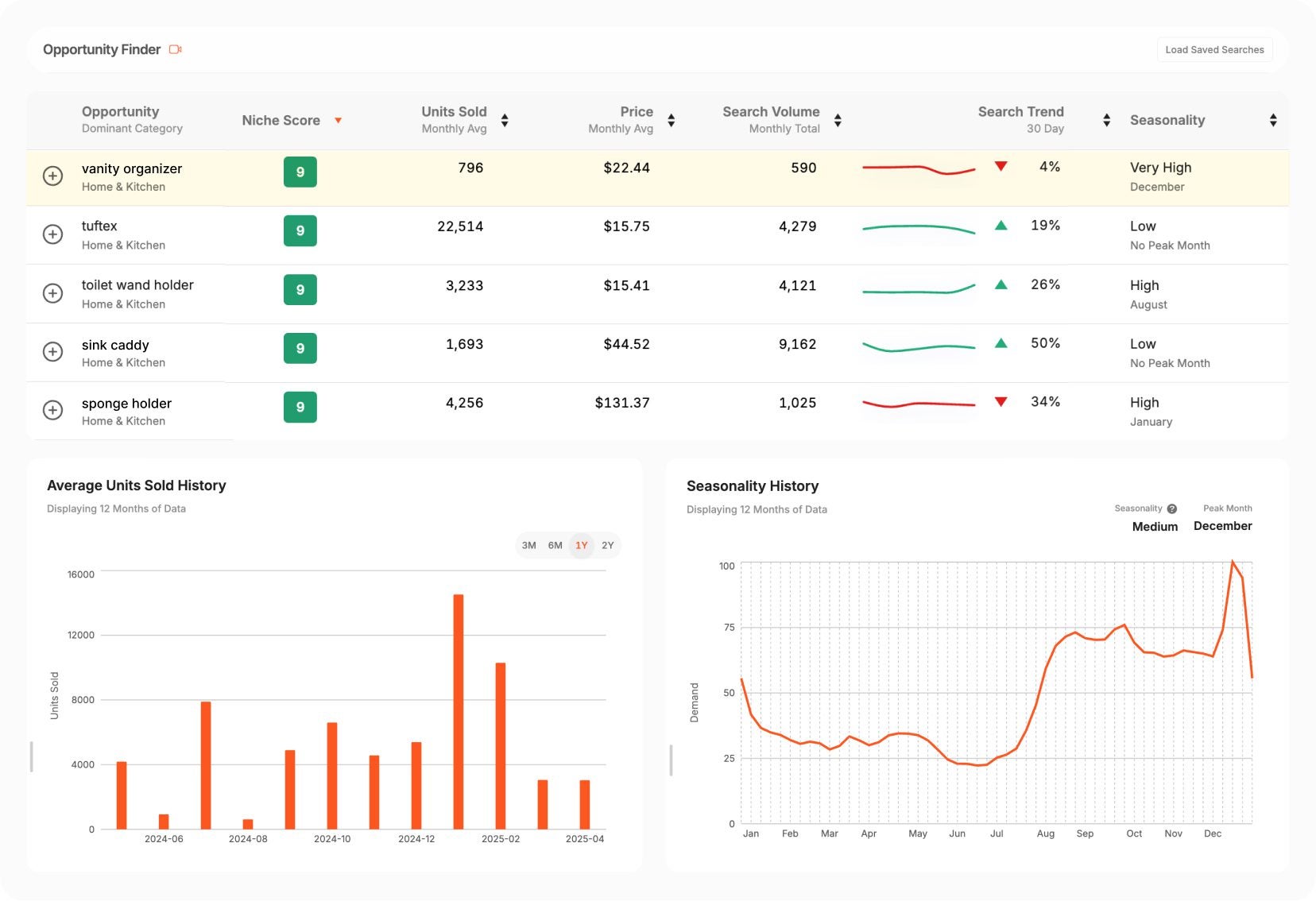Expand the sponge holder row details

click(x=53, y=410)
